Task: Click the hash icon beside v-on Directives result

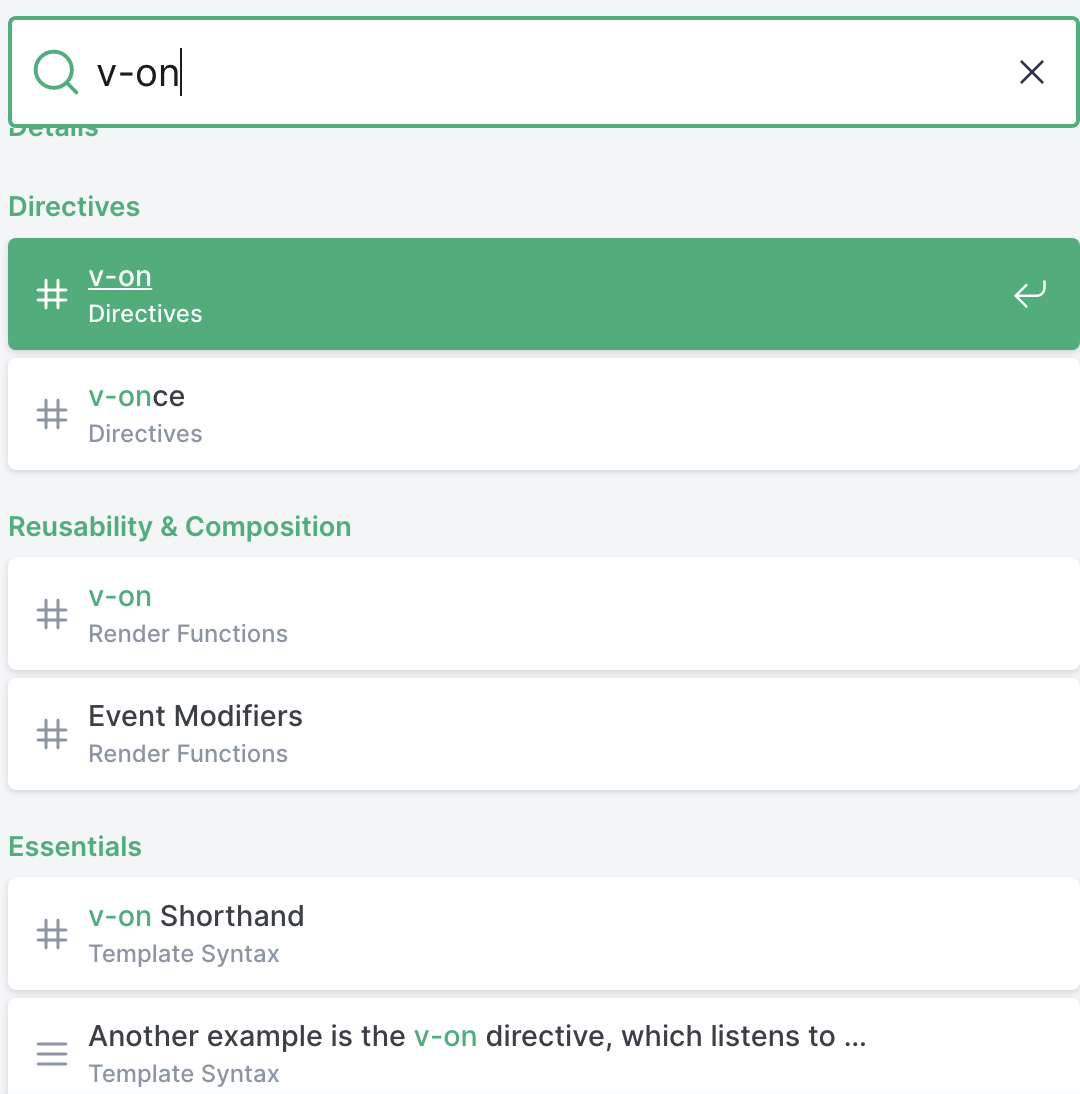Action: point(52,294)
